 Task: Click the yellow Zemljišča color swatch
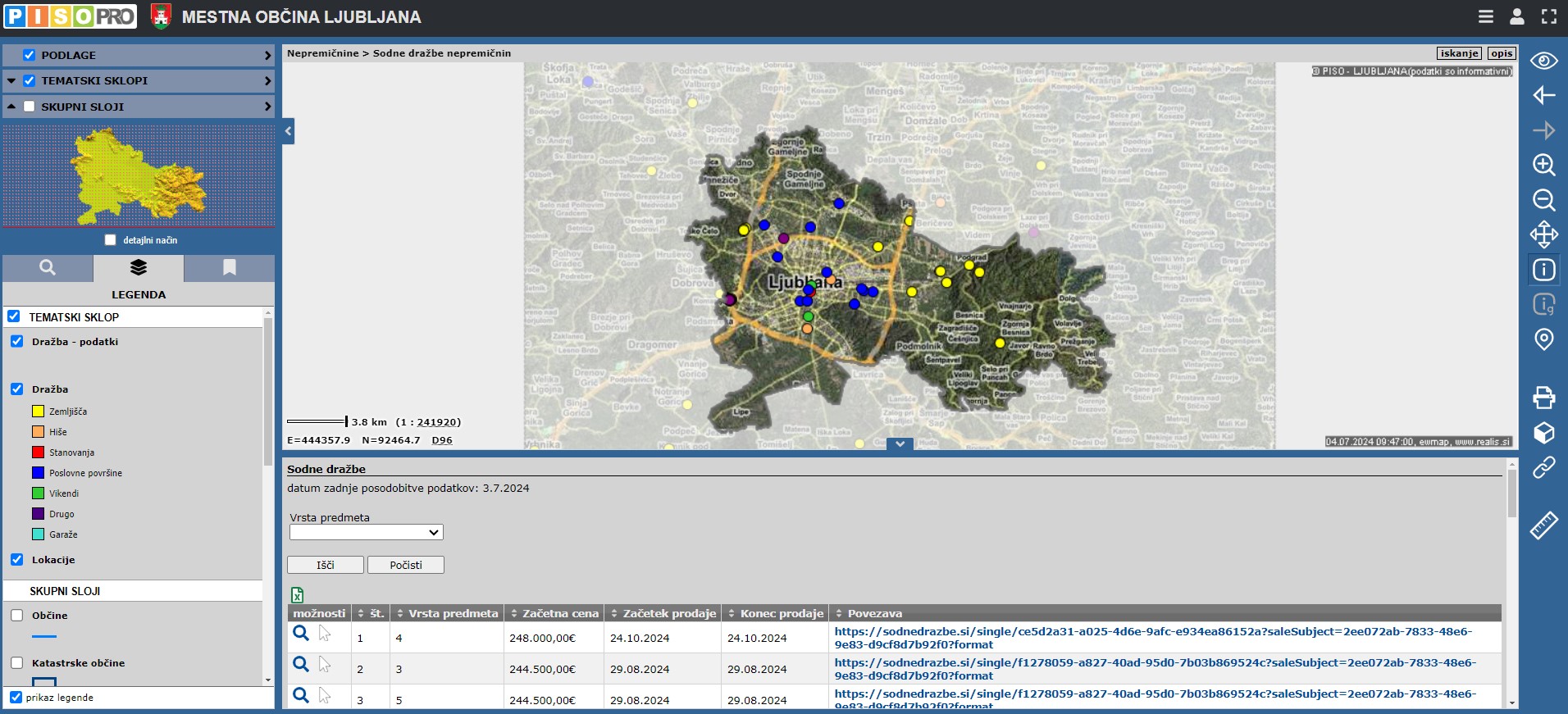tap(38, 412)
